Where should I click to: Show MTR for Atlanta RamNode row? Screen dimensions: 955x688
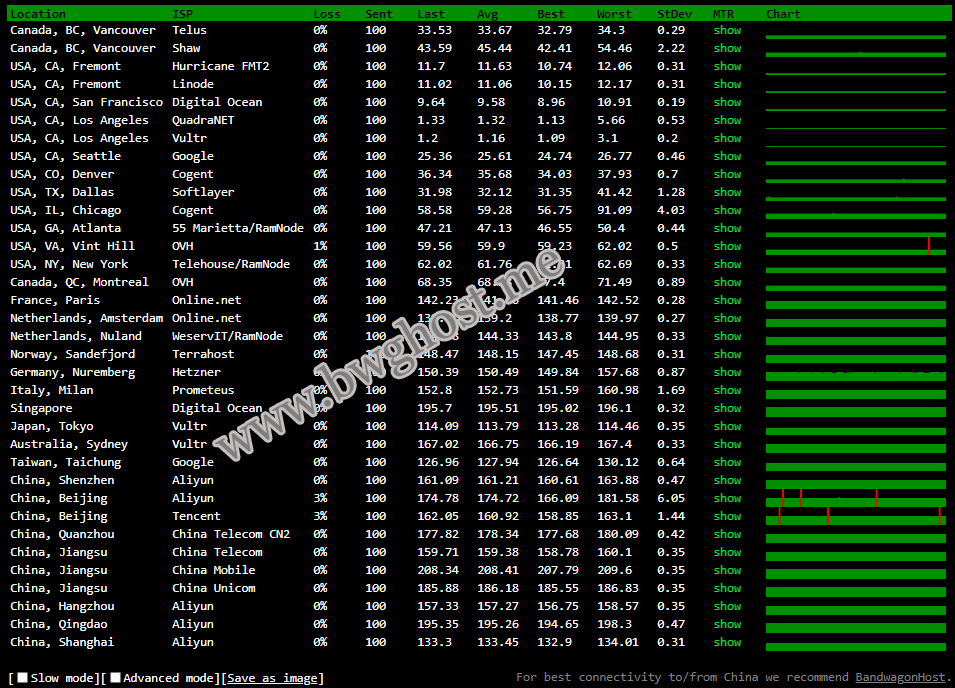point(727,228)
